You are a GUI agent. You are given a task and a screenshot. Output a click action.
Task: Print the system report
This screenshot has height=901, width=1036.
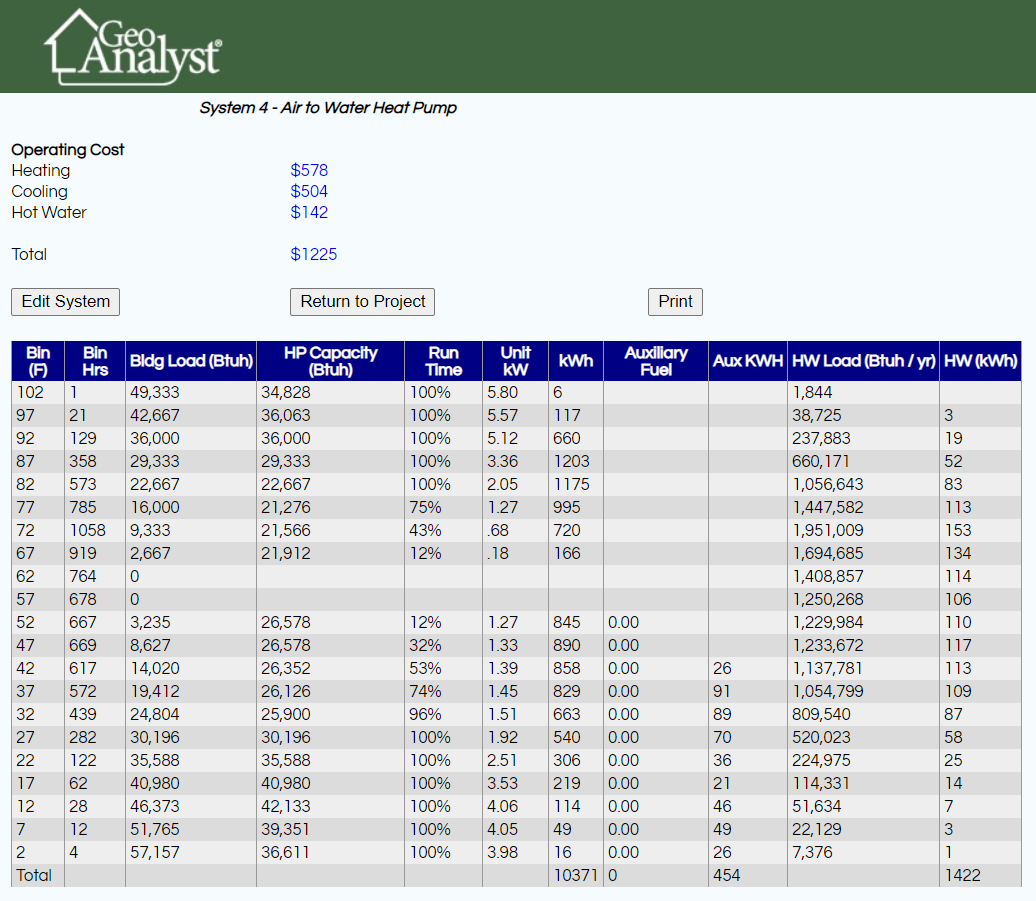coord(675,302)
